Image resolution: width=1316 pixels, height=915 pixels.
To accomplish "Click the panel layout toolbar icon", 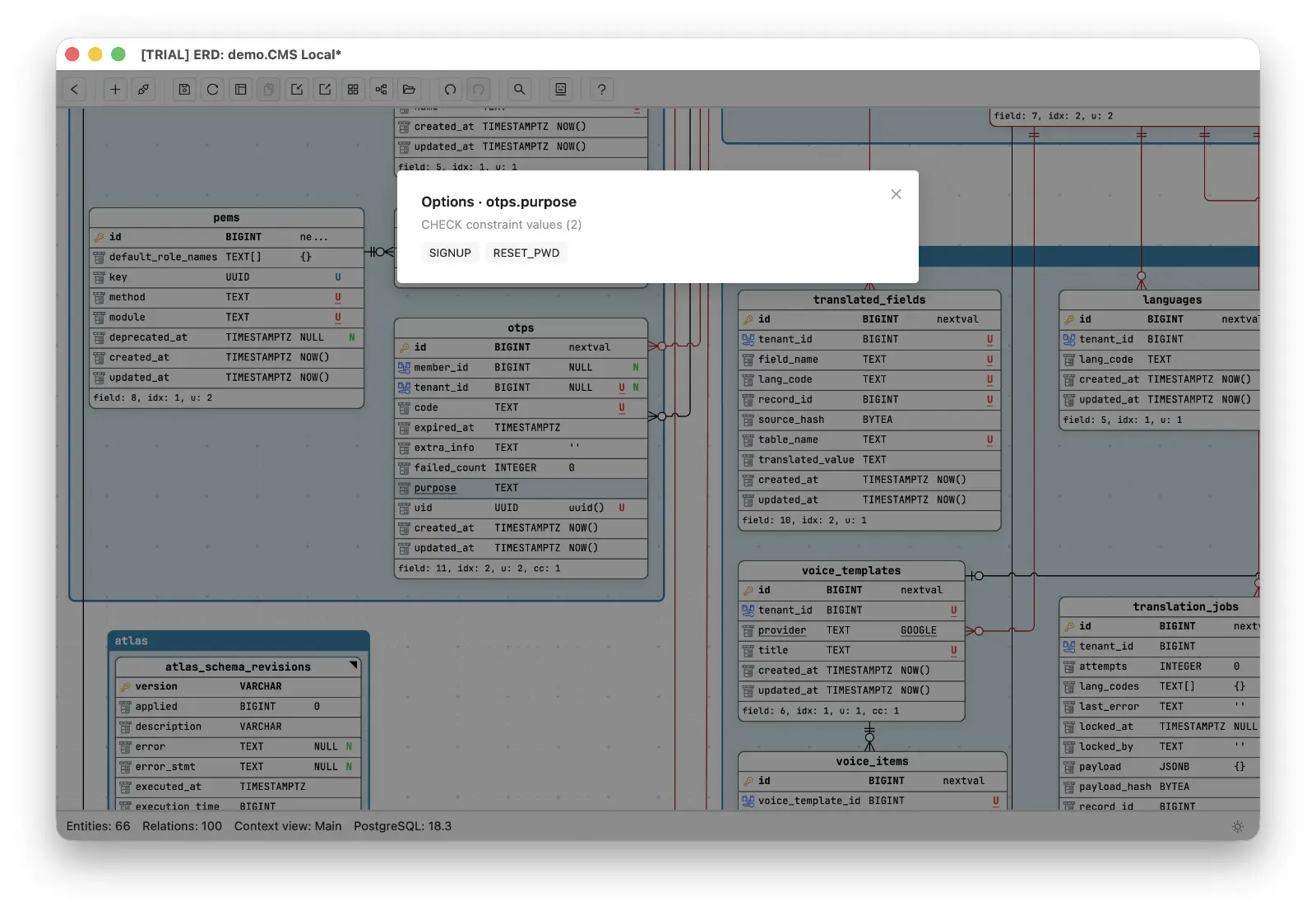I will tap(241, 90).
